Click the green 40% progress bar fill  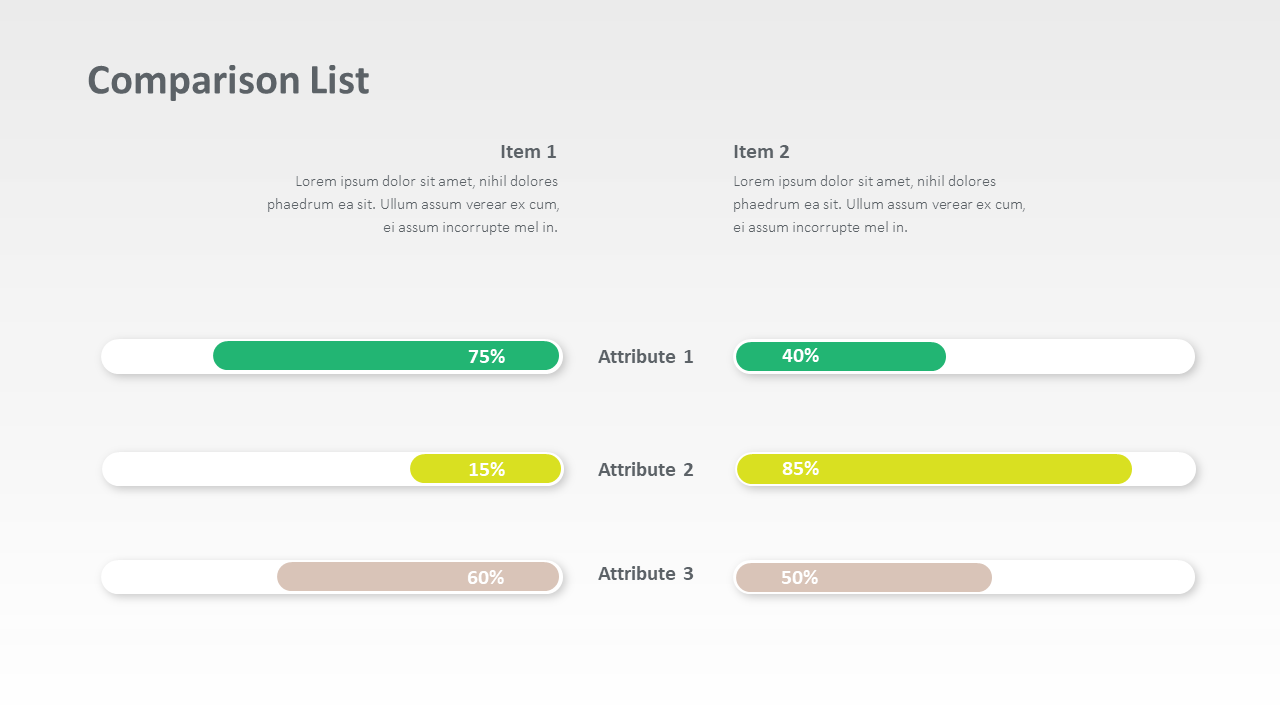click(840, 356)
